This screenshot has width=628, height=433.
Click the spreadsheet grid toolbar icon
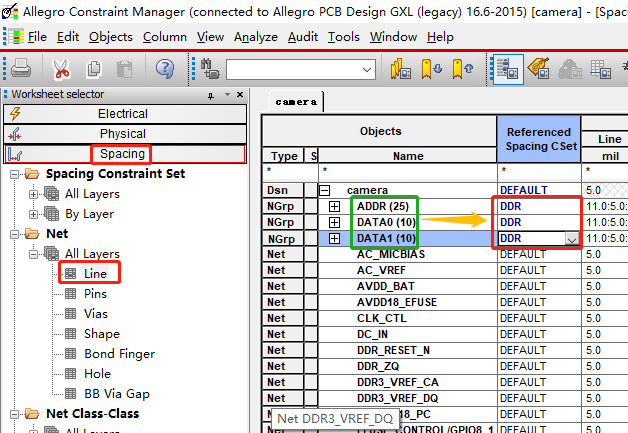[x=600, y=69]
